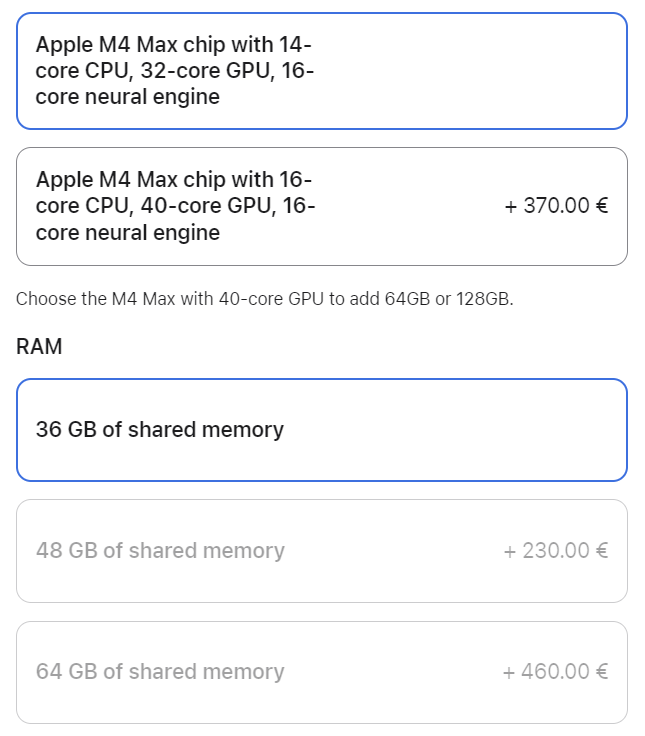
Task: Pick the 48 GB shared memory option
Action: pos(321,551)
